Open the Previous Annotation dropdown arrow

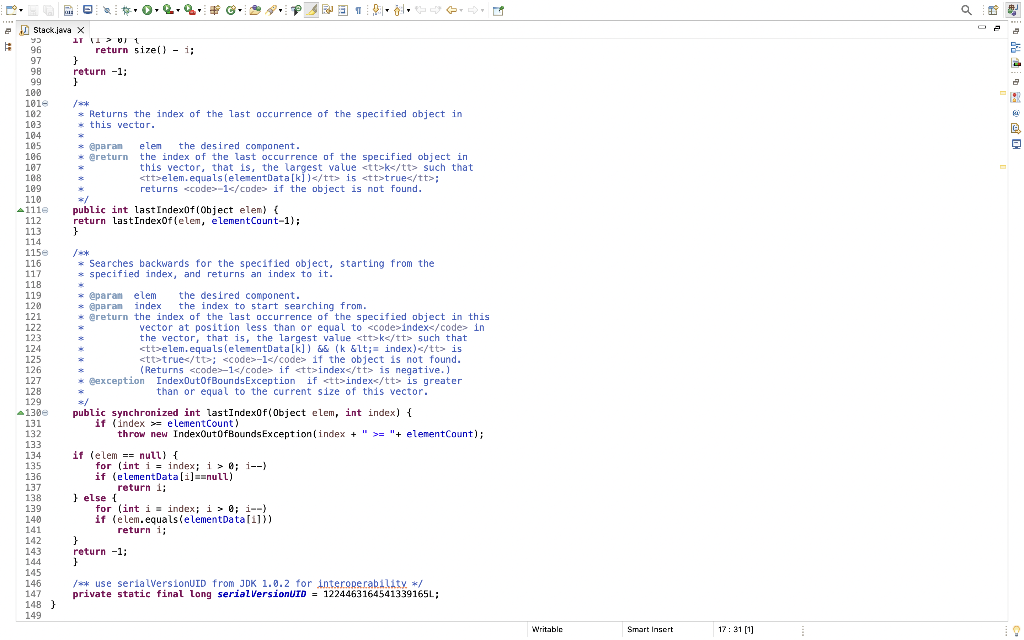[408, 10]
